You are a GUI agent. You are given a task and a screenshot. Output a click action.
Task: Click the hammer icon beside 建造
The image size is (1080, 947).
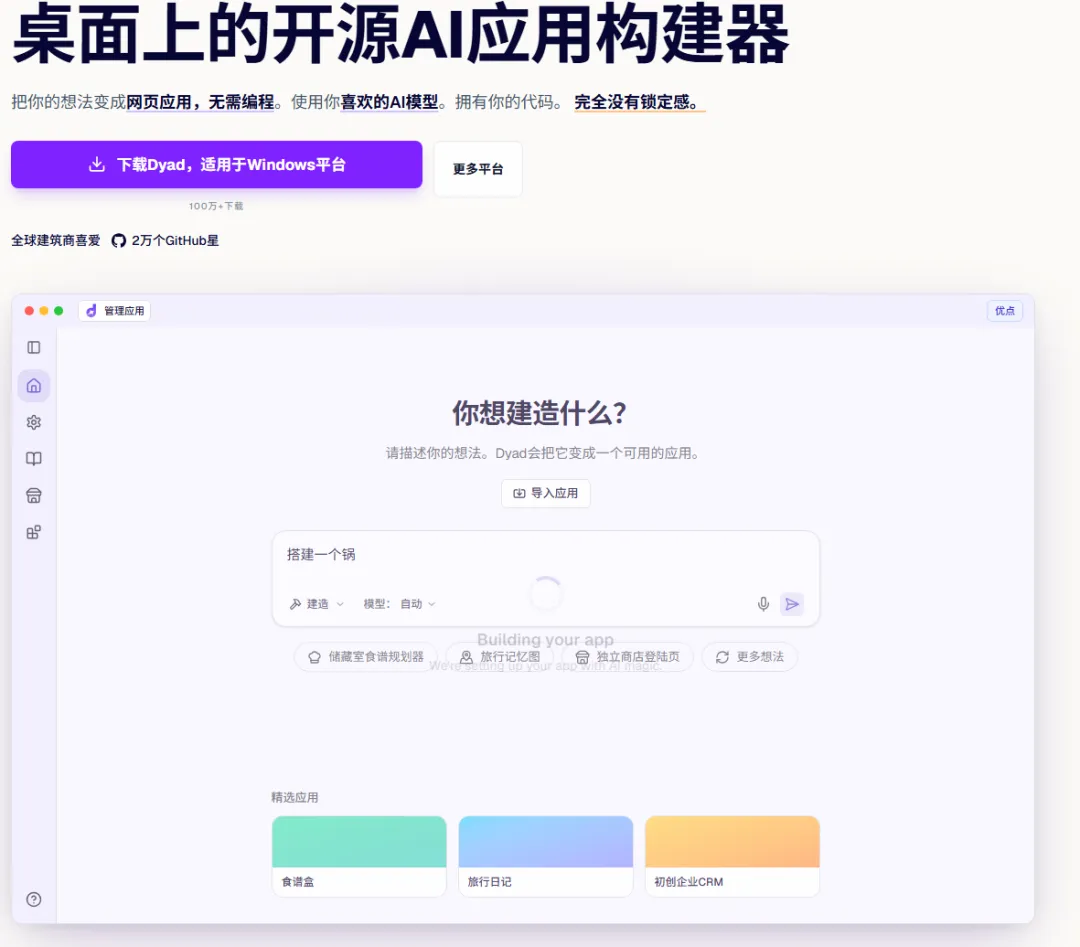pyautogui.click(x=295, y=604)
